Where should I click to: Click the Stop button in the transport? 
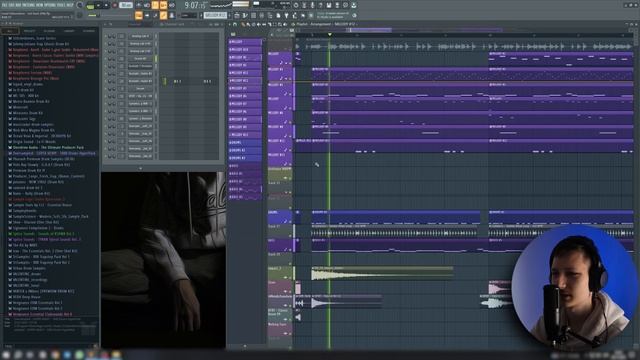coord(107,6)
